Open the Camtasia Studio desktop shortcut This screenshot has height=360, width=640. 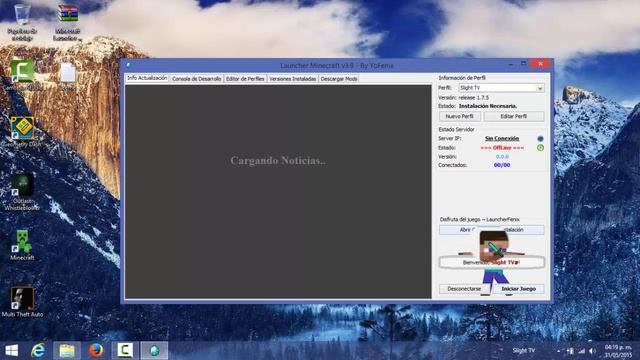(22, 75)
